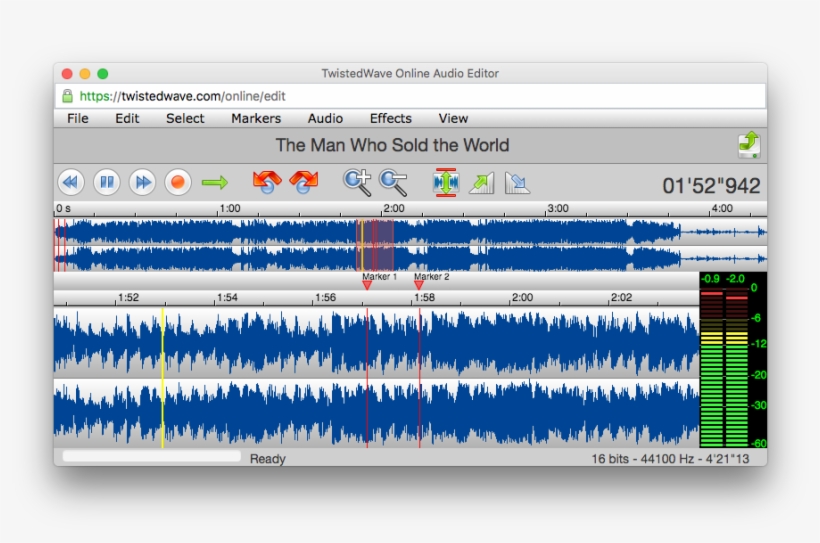This screenshot has width=820, height=543.
Task: Click the 2:02 mark on detail ruler
Action: click(621, 297)
